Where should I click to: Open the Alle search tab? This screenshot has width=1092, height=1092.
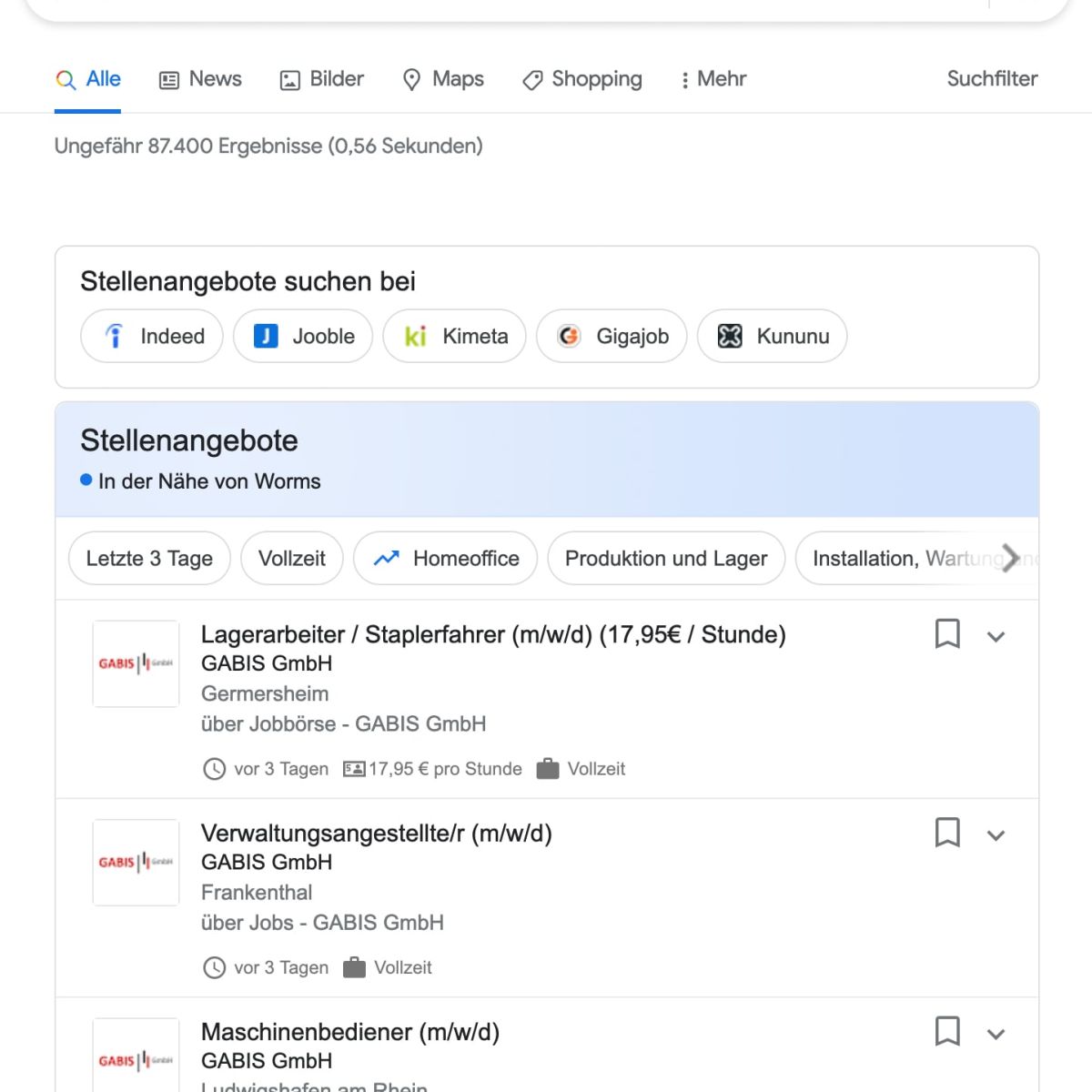[88, 79]
